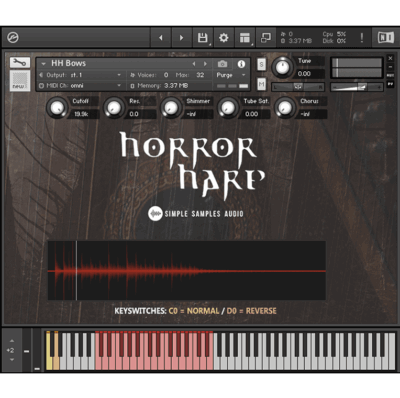Open the save floppy disk menu
Image resolution: width=400 pixels, height=398 pixels.
(203, 38)
